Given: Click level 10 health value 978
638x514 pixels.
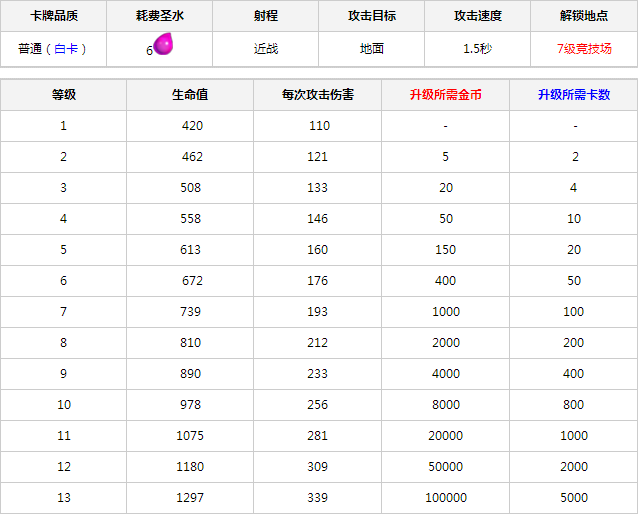Looking at the screenshot, I should (190, 405).
